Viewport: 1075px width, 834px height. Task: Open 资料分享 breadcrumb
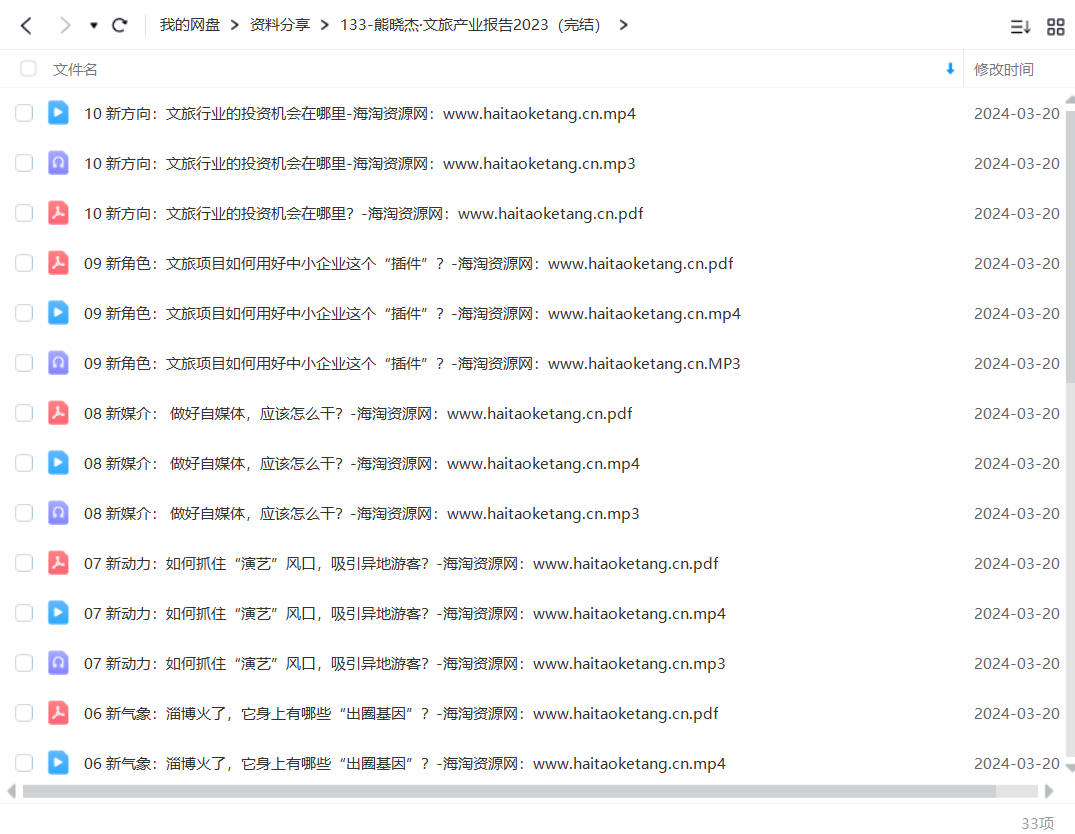pos(280,25)
